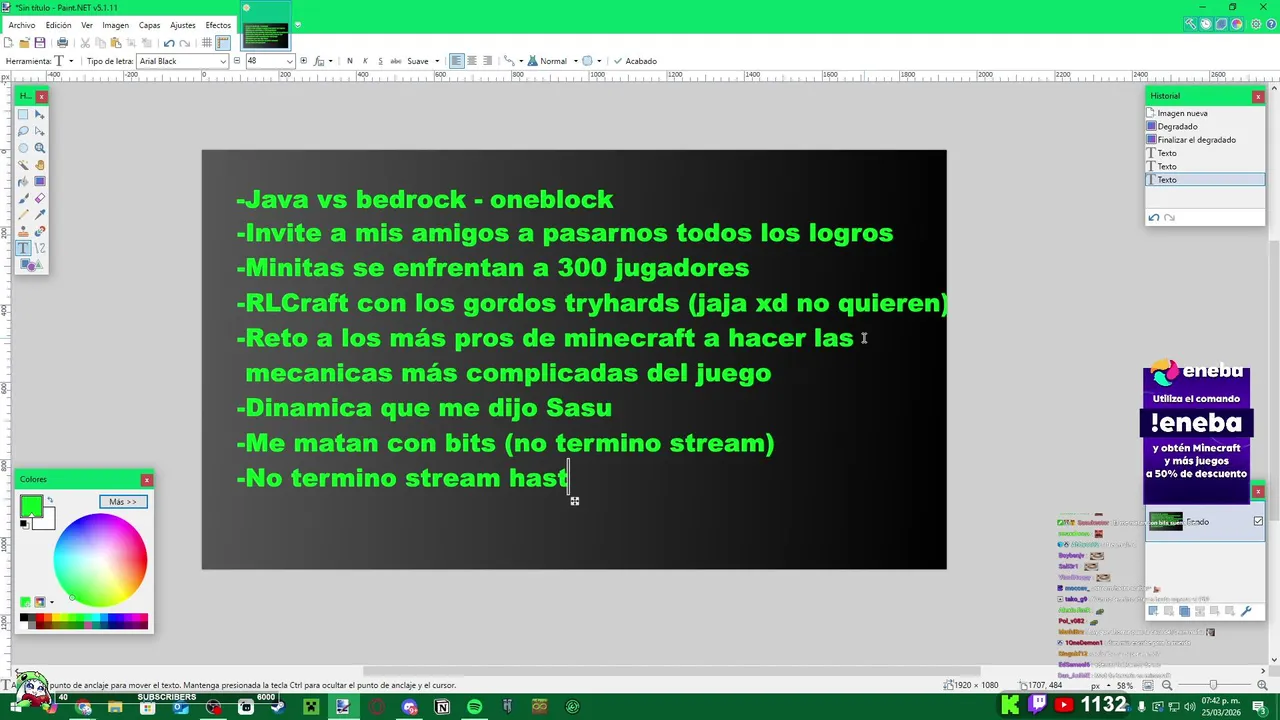Open the Archivo menu
Image resolution: width=1280 pixels, height=720 pixels.
click(22, 25)
